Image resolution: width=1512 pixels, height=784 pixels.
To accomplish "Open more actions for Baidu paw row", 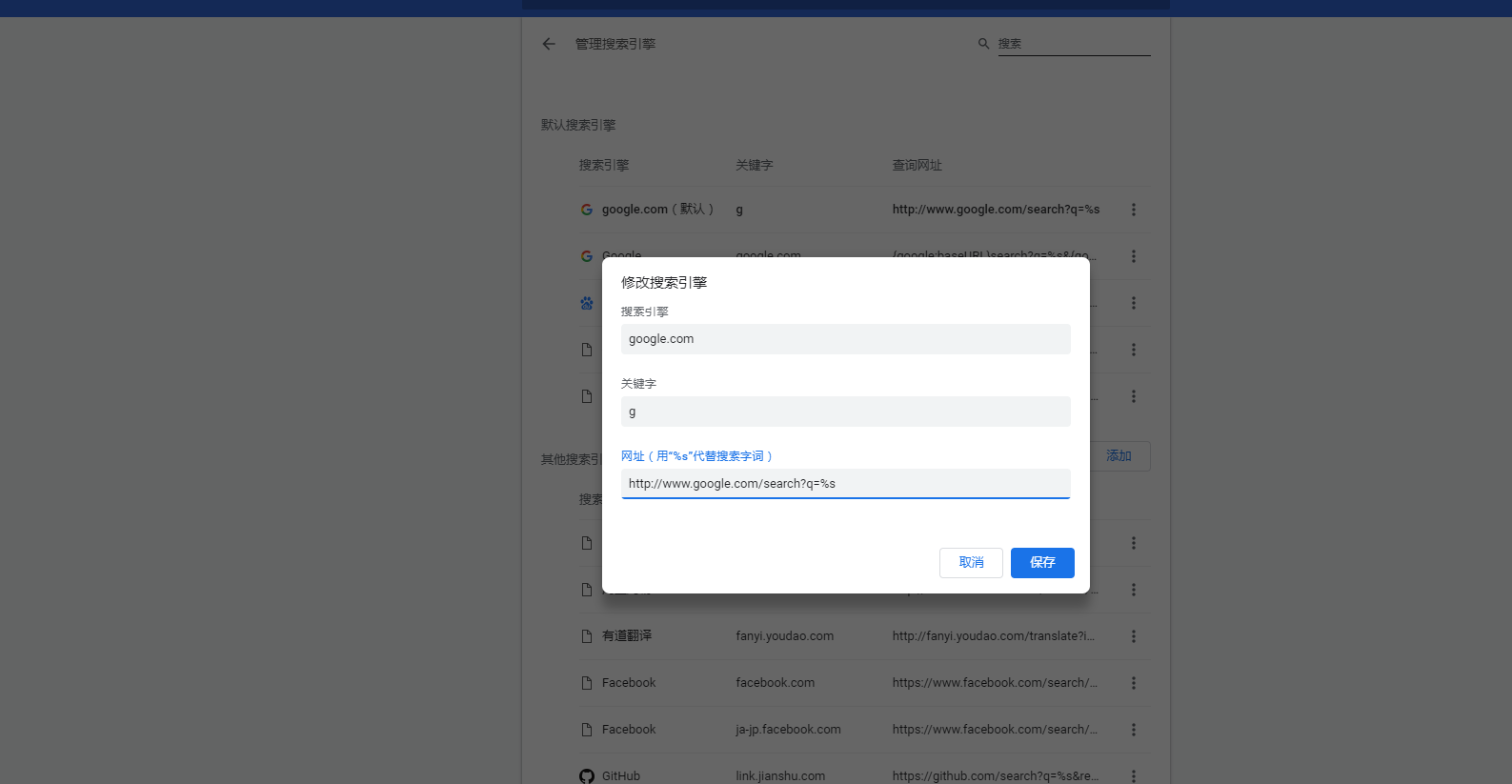I will (1134, 303).
